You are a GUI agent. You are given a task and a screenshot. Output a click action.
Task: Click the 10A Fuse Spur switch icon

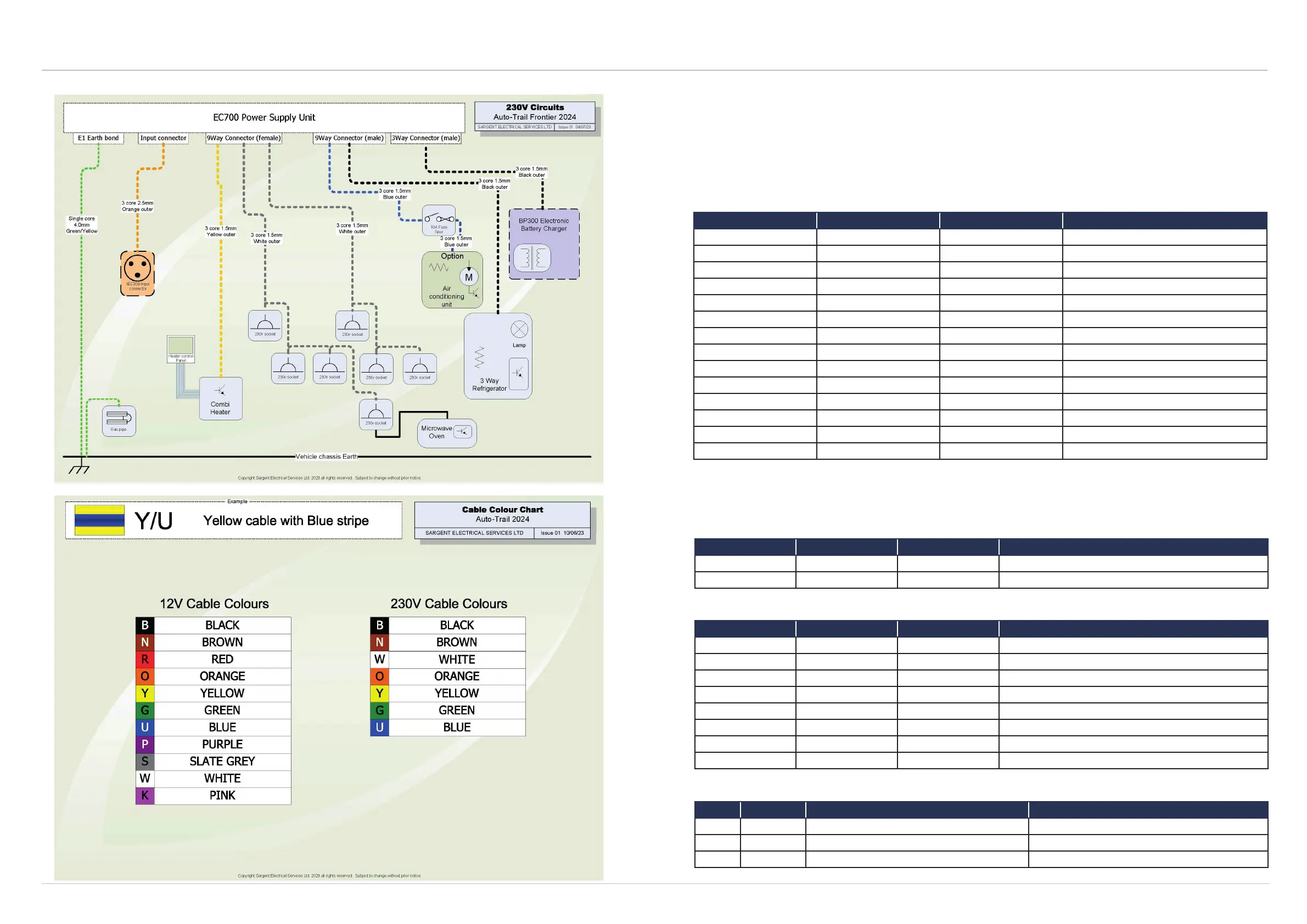pyautogui.click(x=439, y=219)
